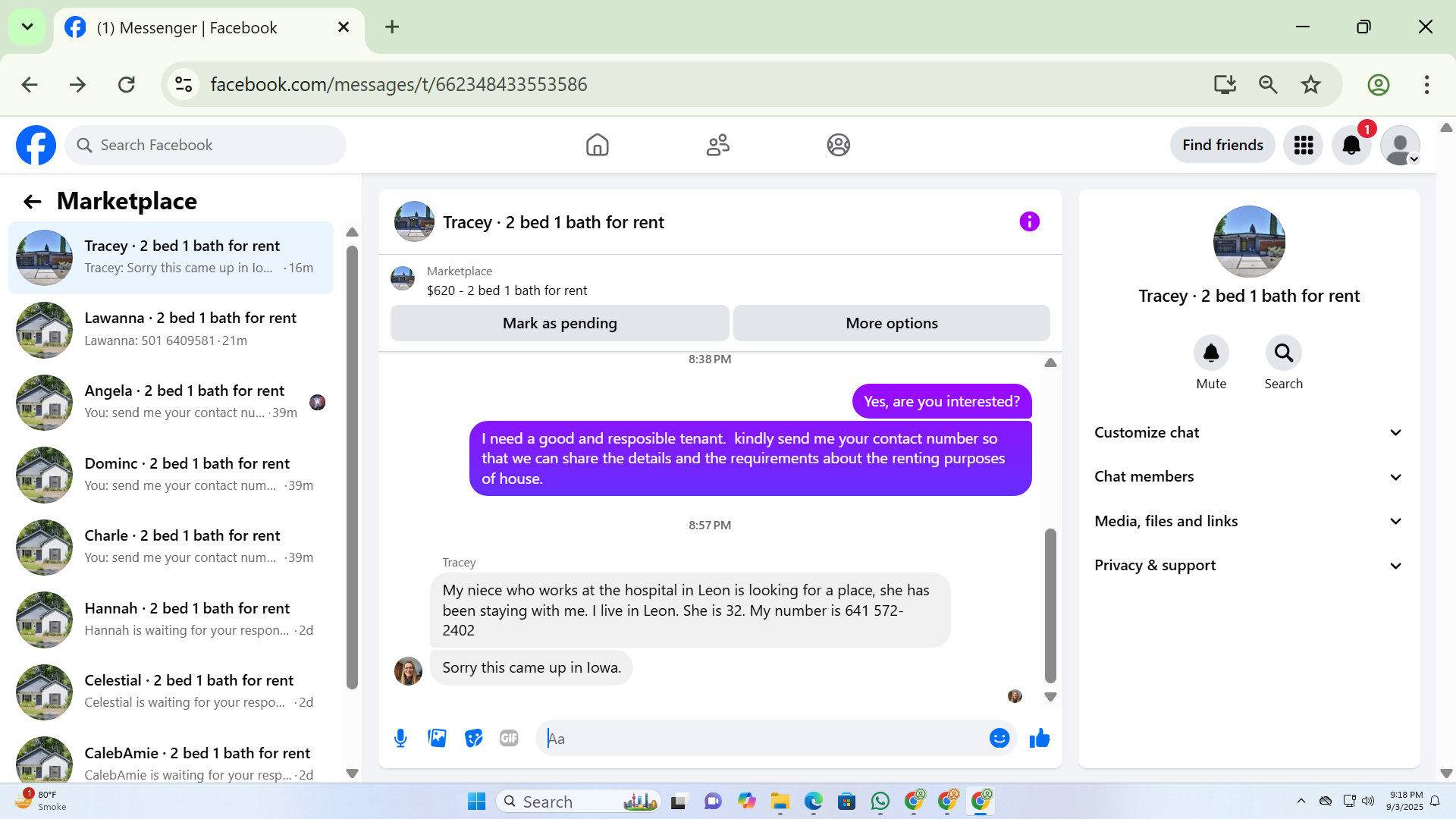The width and height of the screenshot is (1456, 819).
Task: Open the notifications bell
Action: coord(1351,145)
